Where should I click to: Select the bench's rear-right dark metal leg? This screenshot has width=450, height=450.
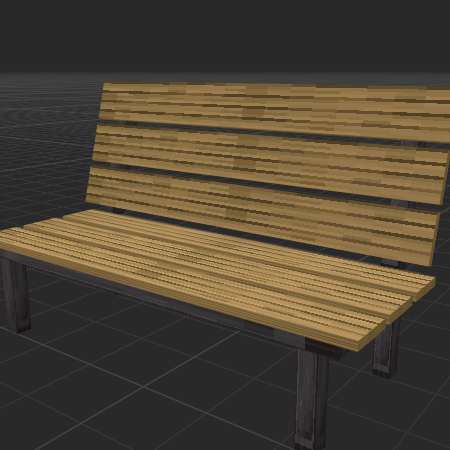pos(386,348)
